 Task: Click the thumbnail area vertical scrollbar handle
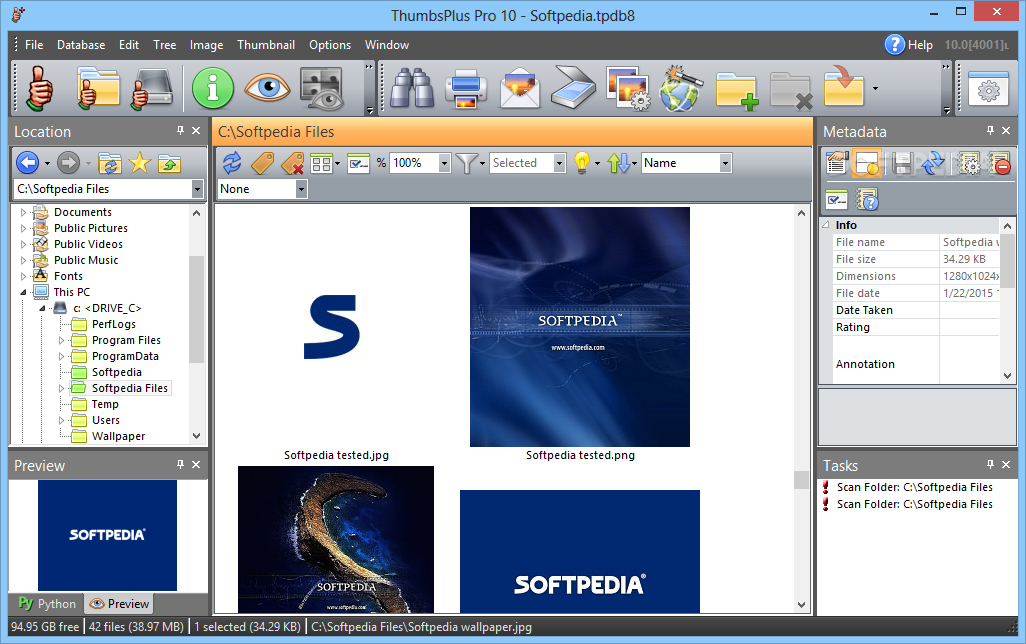pyautogui.click(x=802, y=480)
